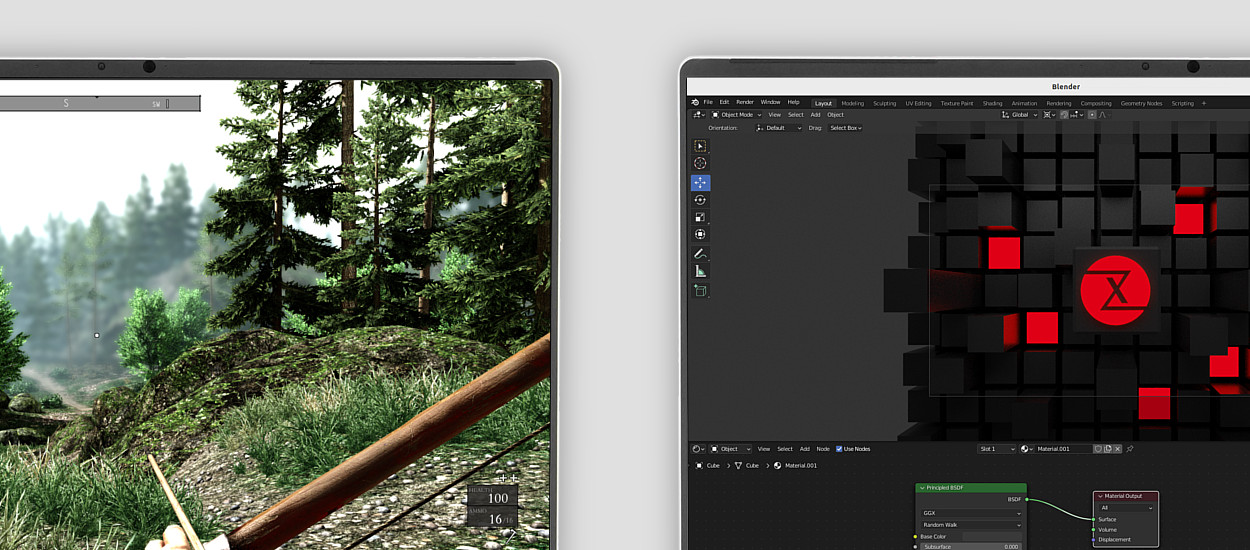Toggle fake user shield for Material.001
This screenshot has width=1250, height=550.
1098,449
